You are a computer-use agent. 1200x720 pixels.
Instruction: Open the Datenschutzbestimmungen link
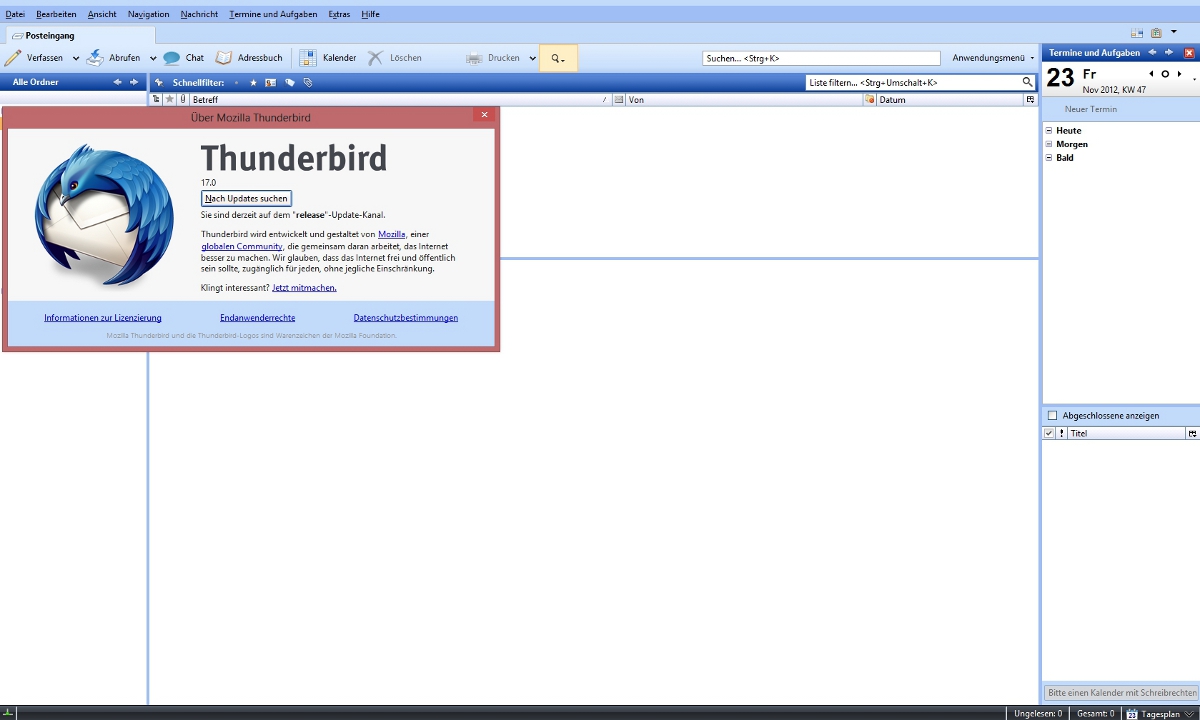[x=406, y=318]
